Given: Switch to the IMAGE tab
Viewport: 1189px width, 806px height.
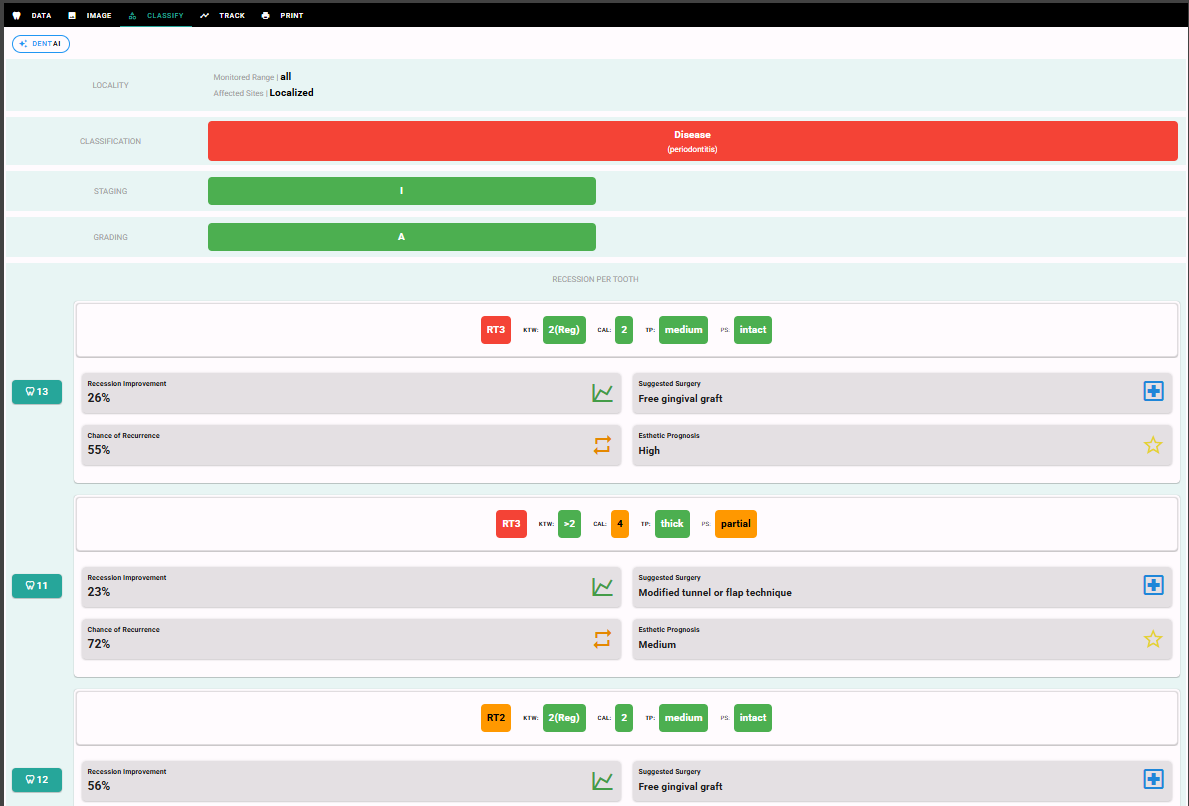Looking at the screenshot, I should pyautogui.click(x=90, y=15).
